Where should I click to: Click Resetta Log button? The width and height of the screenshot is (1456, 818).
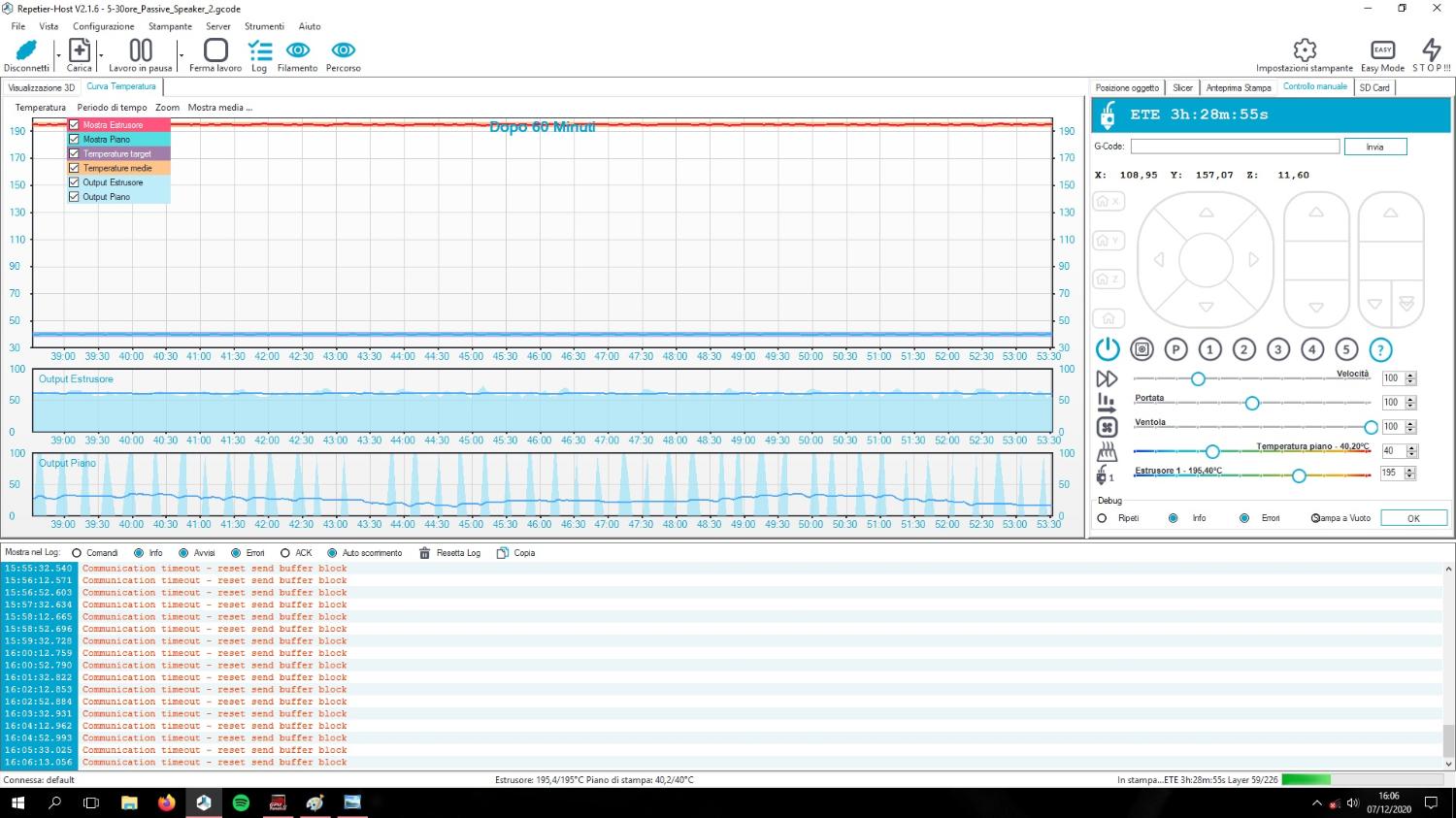(449, 553)
